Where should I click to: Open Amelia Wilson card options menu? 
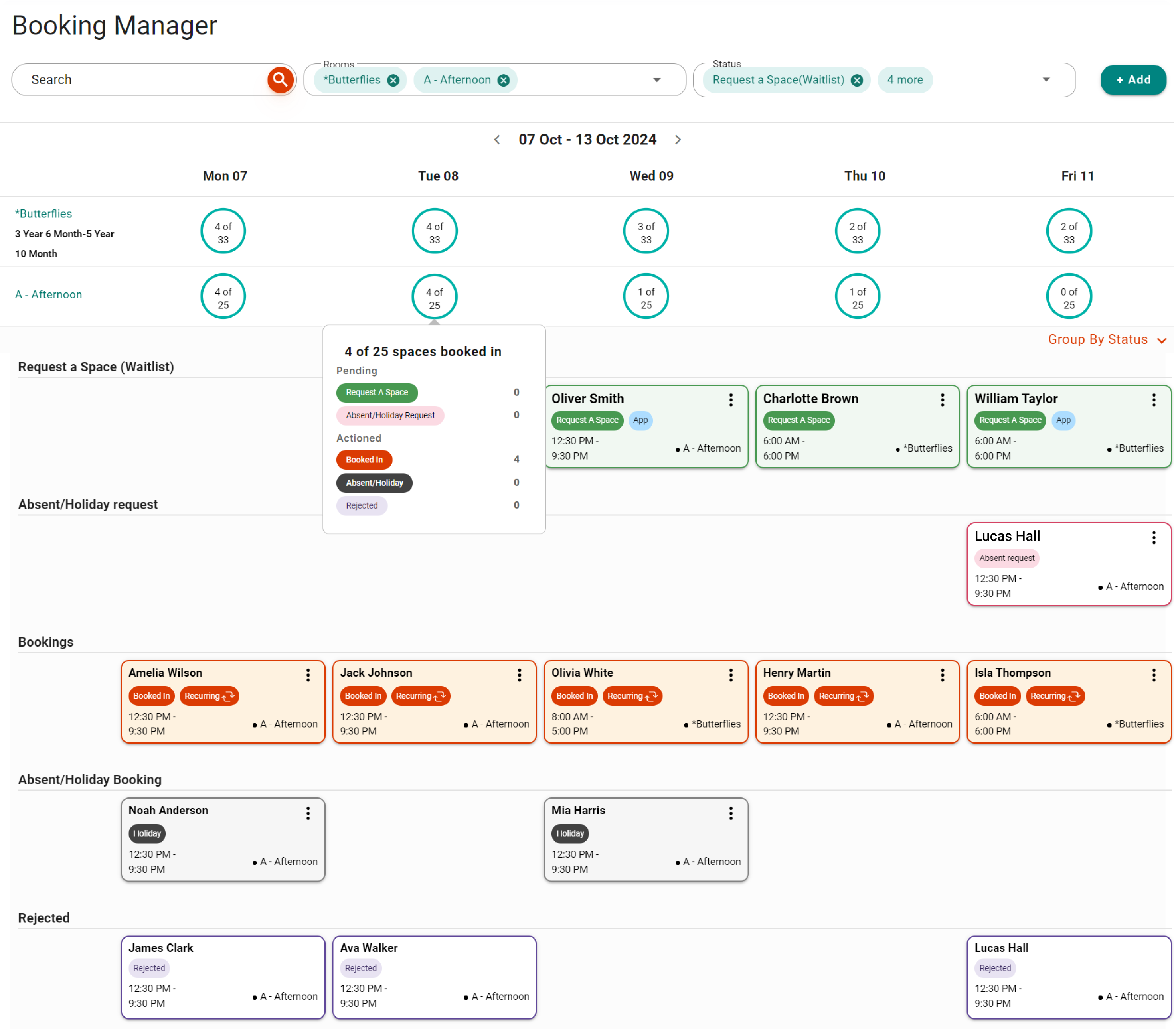pyautogui.click(x=308, y=675)
